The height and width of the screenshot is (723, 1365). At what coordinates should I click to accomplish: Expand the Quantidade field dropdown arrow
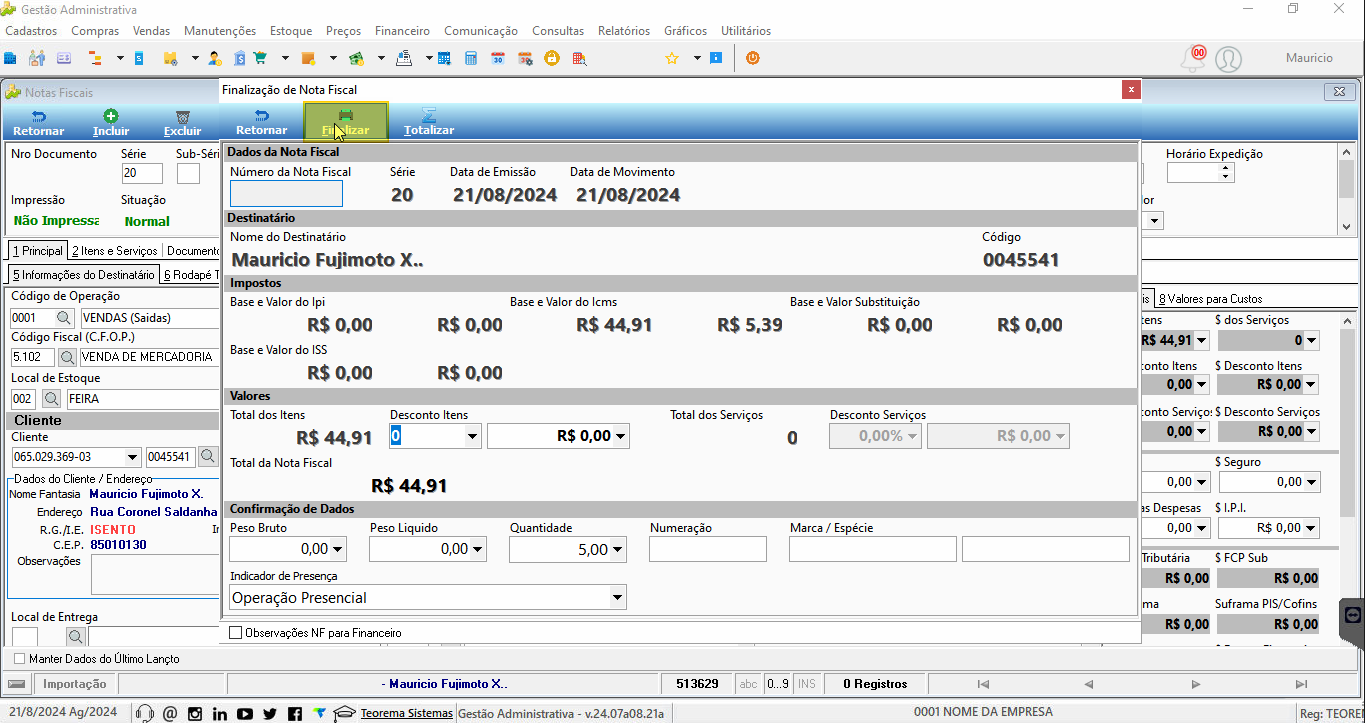617,549
